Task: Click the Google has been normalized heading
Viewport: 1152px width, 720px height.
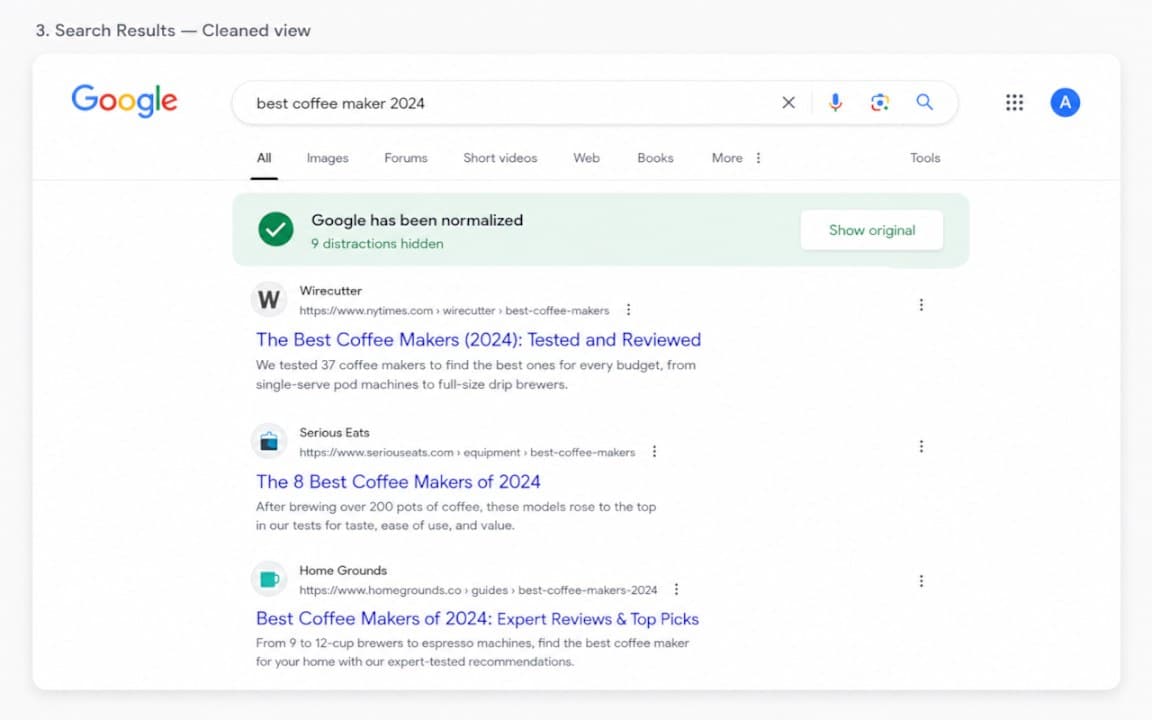Action: point(417,220)
